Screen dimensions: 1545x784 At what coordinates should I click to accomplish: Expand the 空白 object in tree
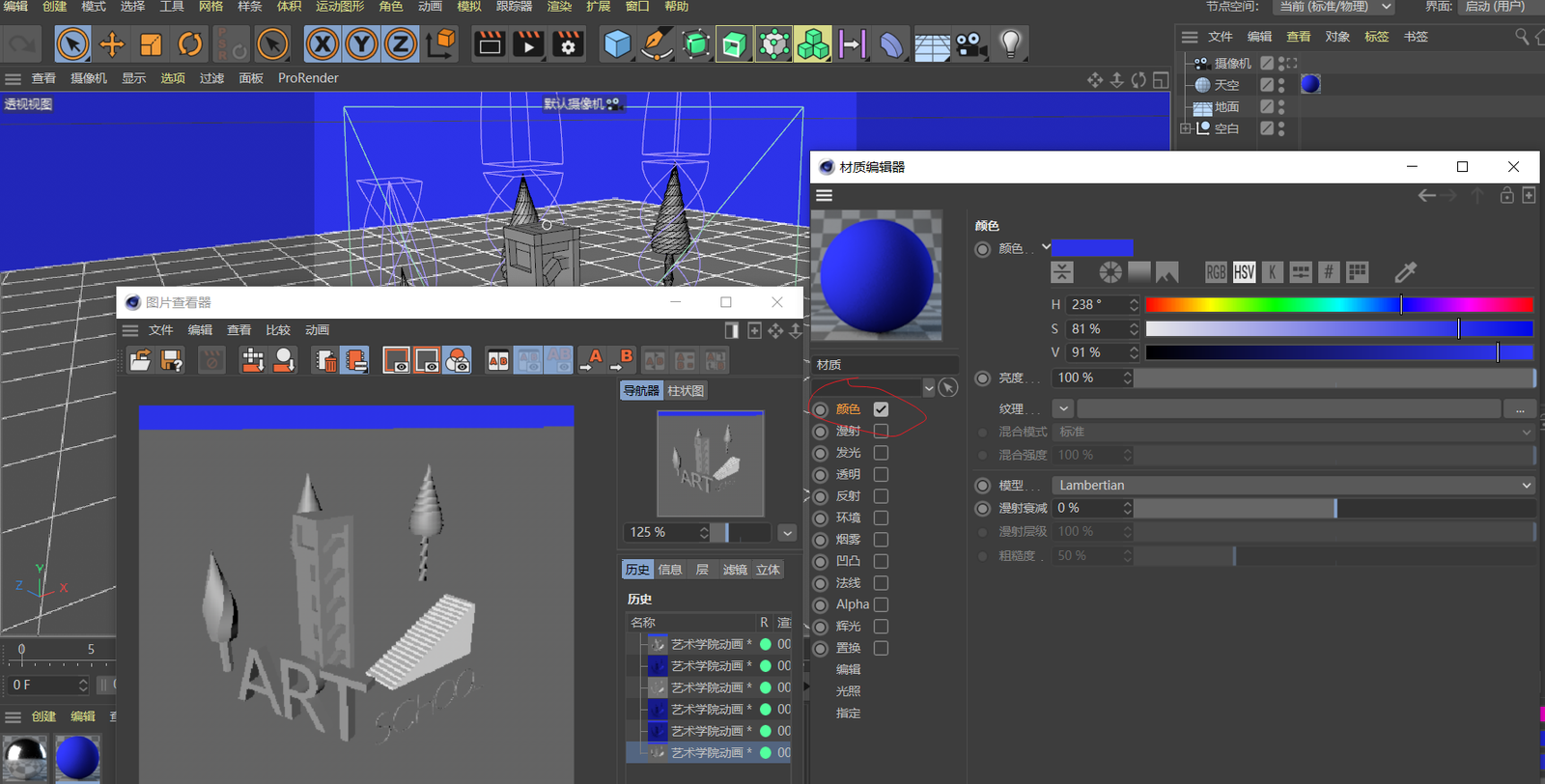(x=1186, y=128)
